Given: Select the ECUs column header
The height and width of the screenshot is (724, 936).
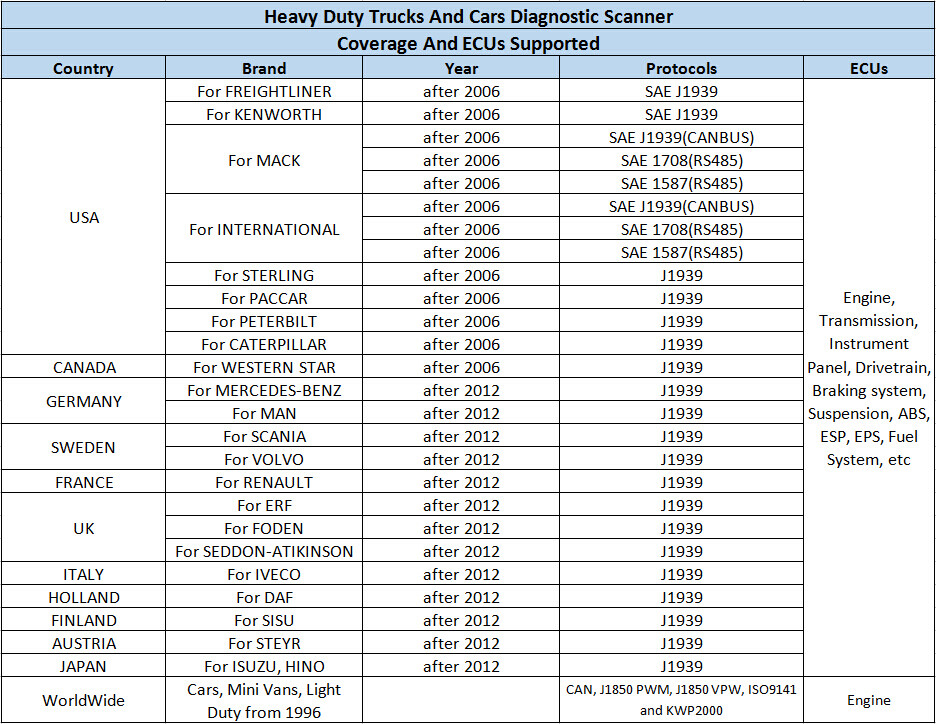Looking at the screenshot, I should pos(869,68).
